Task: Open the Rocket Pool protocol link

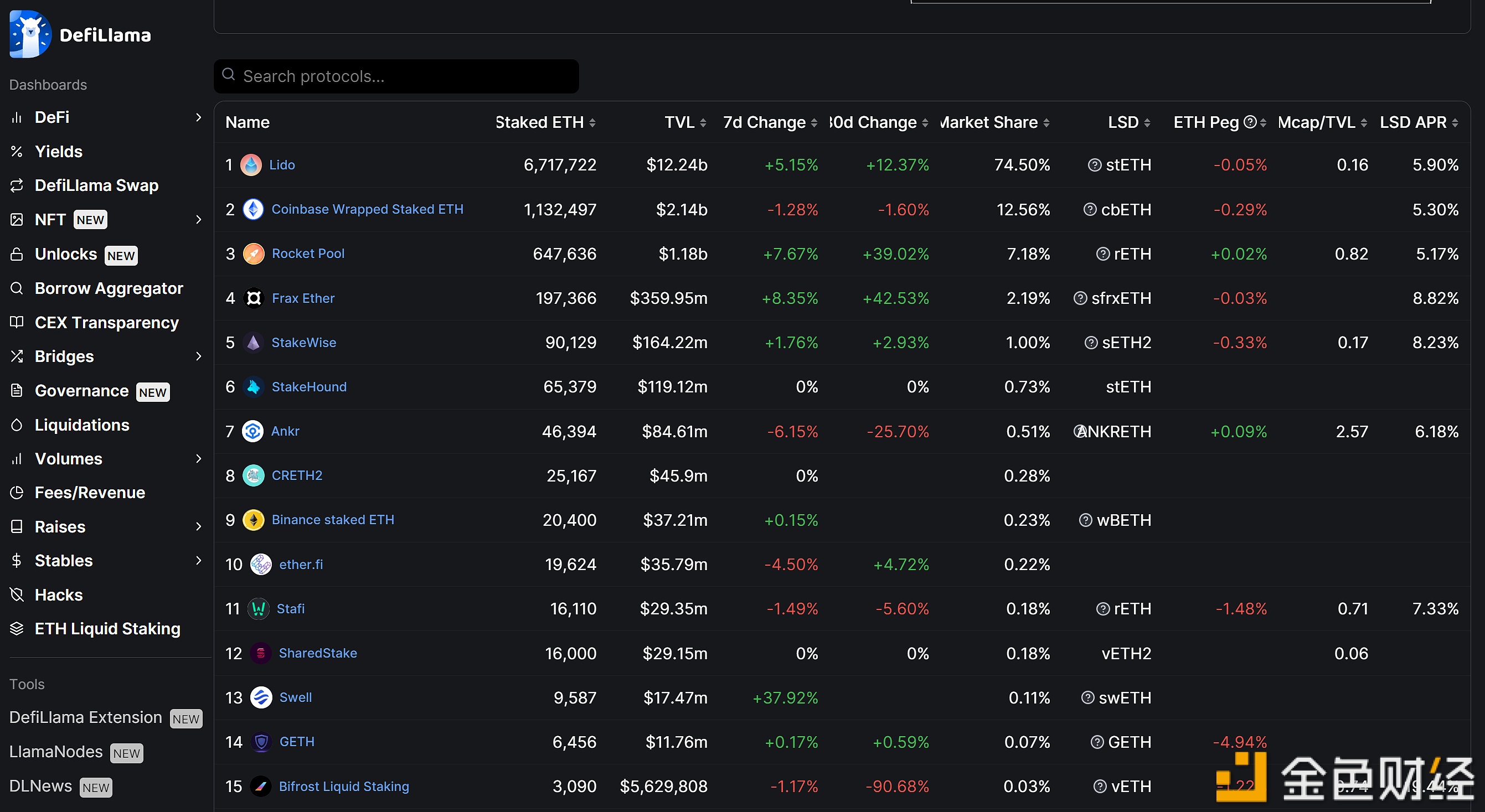Action: click(x=308, y=254)
